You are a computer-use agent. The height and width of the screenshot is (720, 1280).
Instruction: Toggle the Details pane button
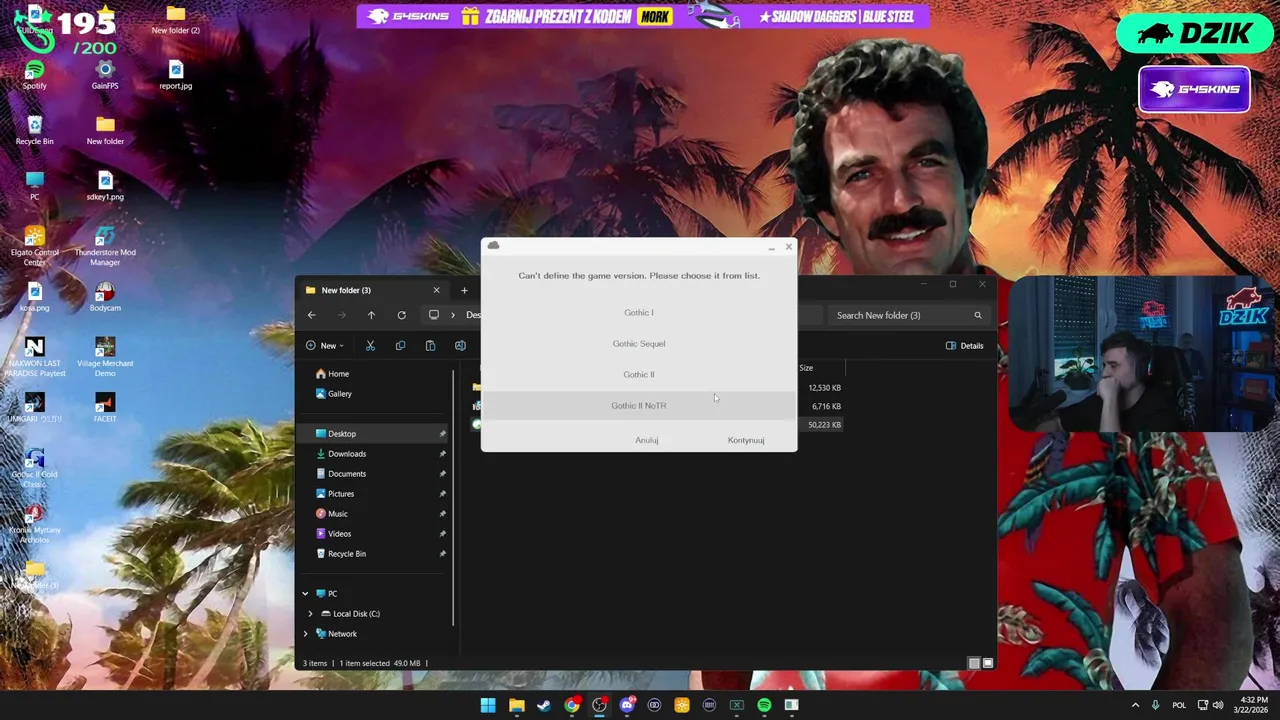[965, 345]
